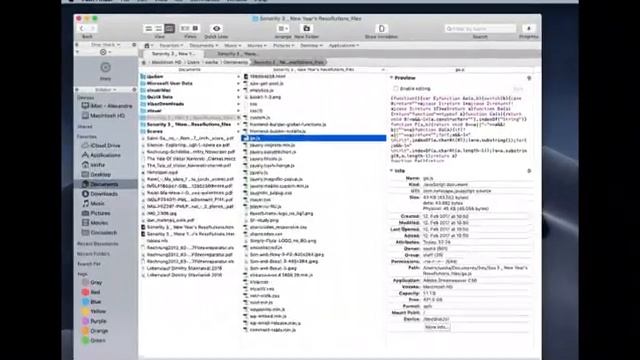Enable the Enable editing checkbox
The height and width of the screenshot is (360, 640).
[x=396, y=89]
